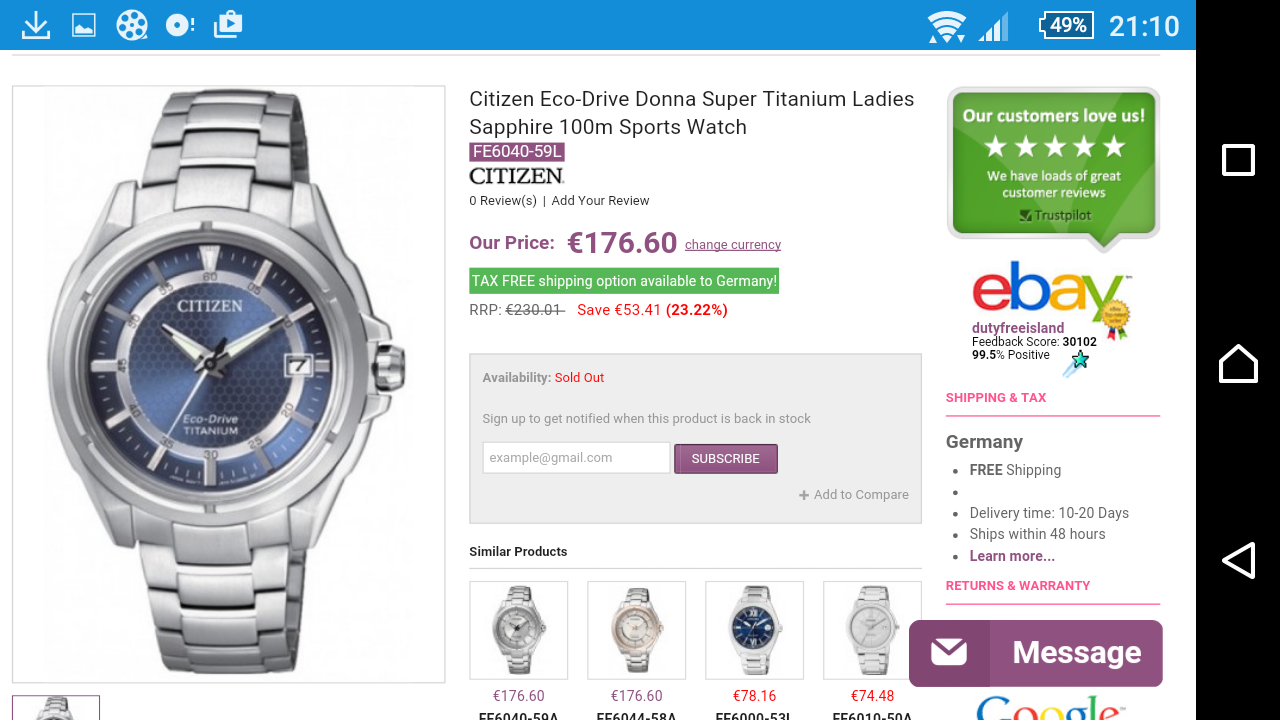
Task: Select the blue-dial €78.16 similar watch
Action: click(x=754, y=630)
